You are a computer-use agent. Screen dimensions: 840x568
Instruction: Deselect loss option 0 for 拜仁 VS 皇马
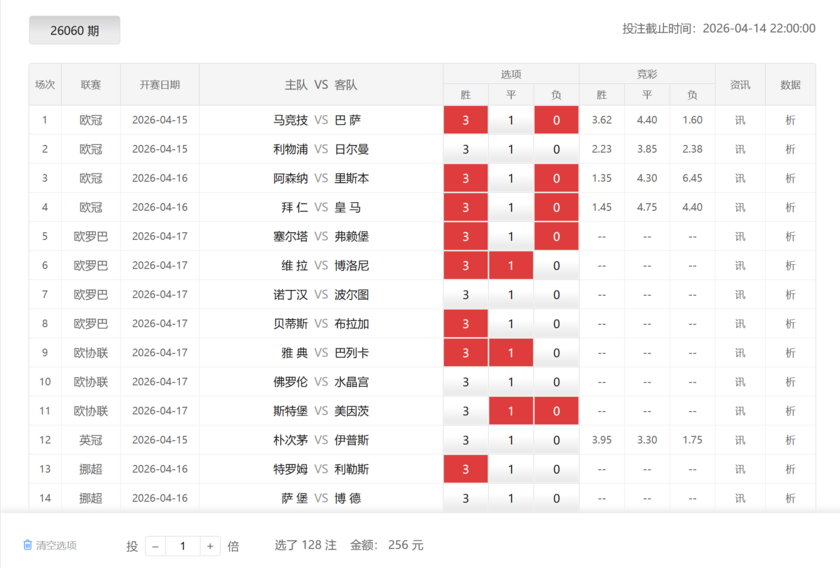pos(556,207)
